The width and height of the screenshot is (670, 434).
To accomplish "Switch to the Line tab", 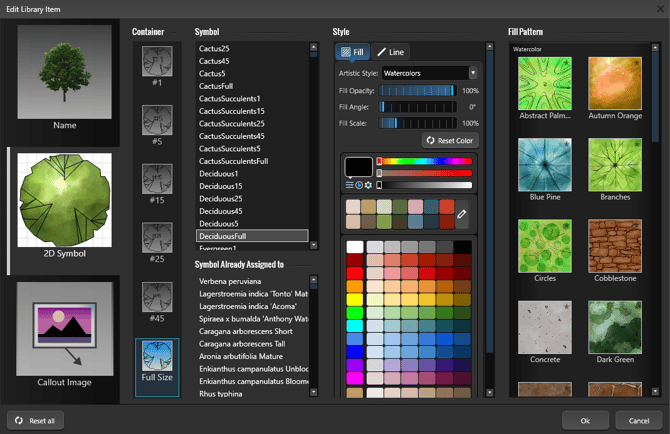I will [x=390, y=51].
